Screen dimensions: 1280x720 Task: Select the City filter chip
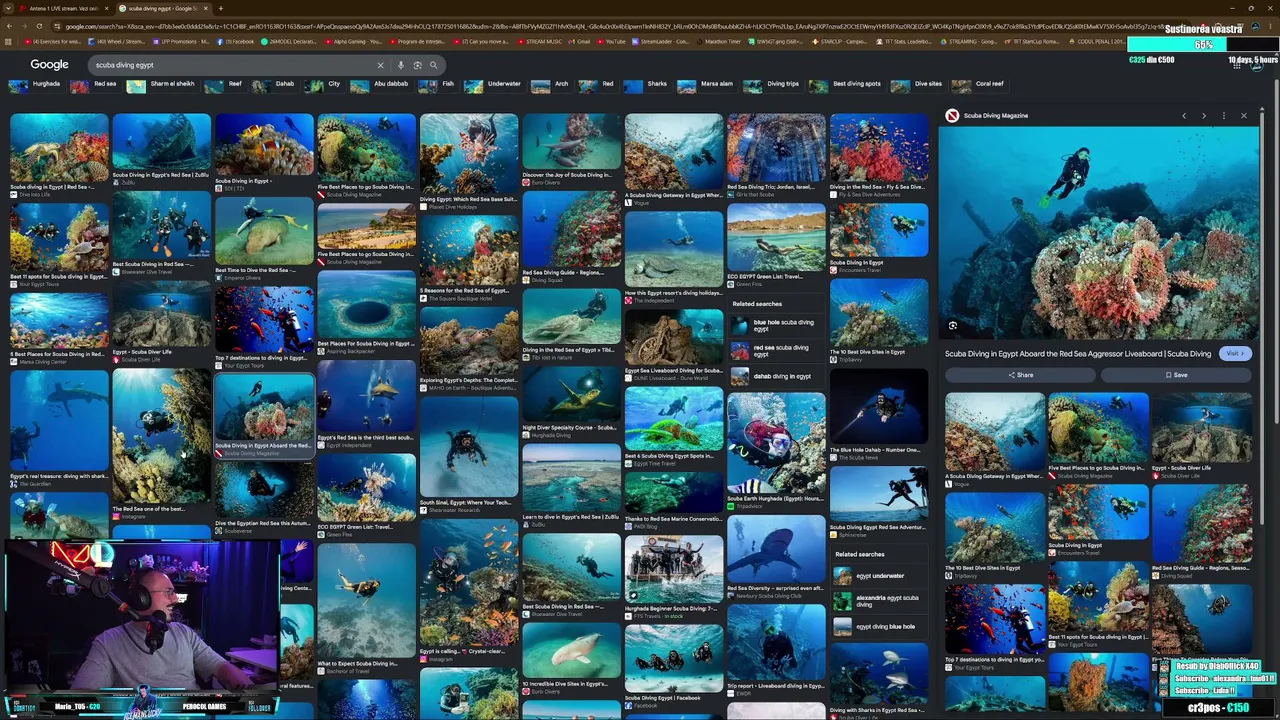(x=324, y=85)
